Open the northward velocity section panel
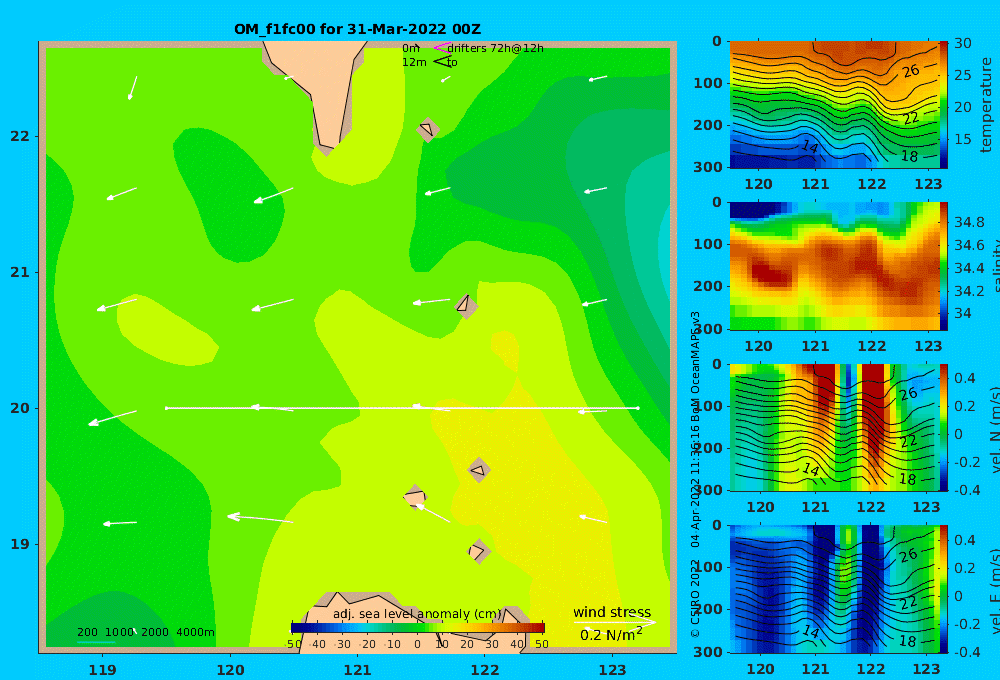 click(x=834, y=427)
